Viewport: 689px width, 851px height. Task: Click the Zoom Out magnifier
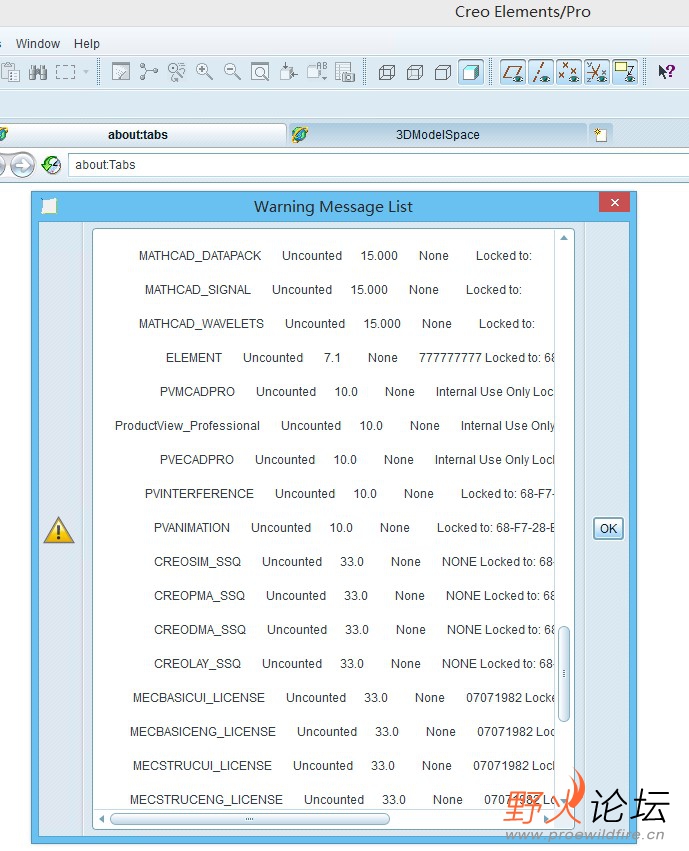coord(232,72)
